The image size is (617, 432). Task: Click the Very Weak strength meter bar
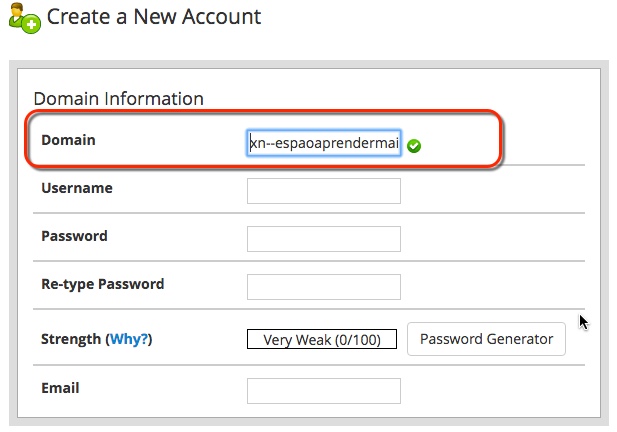tap(322, 339)
